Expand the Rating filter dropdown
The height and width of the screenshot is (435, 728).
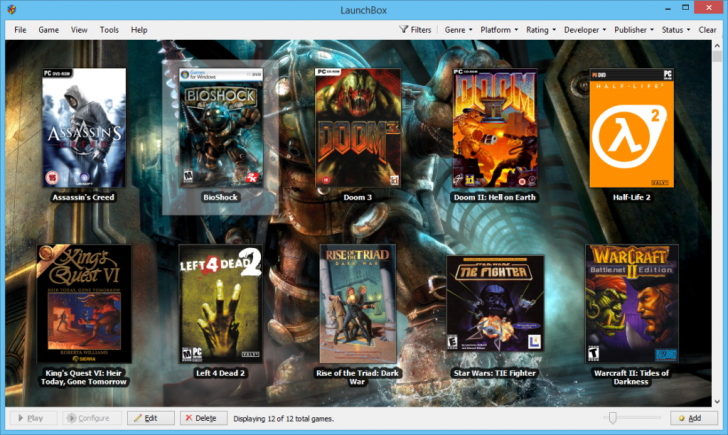coord(540,30)
